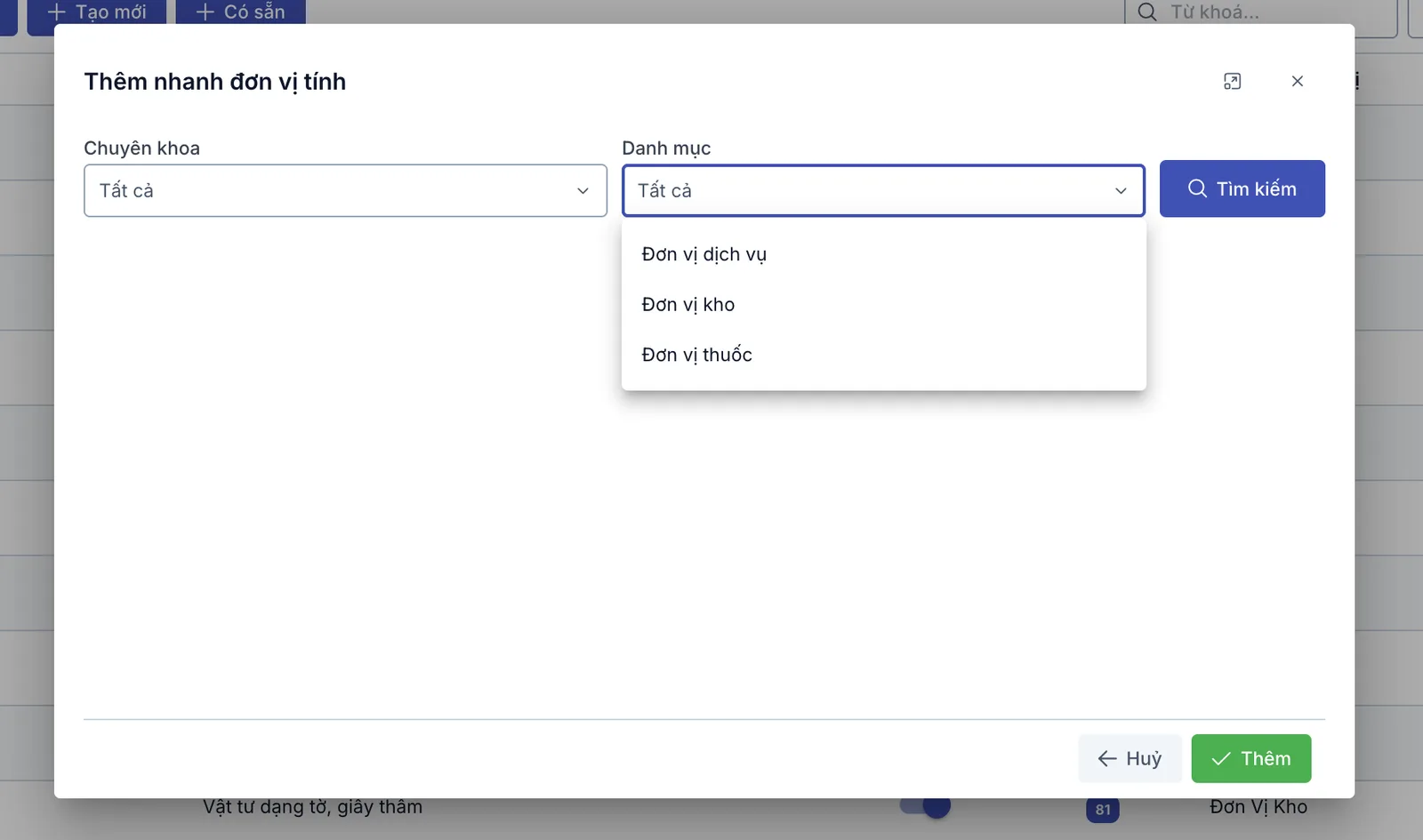Close the Thêm nhanh đơn vị tính dialog

click(x=1297, y=81)
